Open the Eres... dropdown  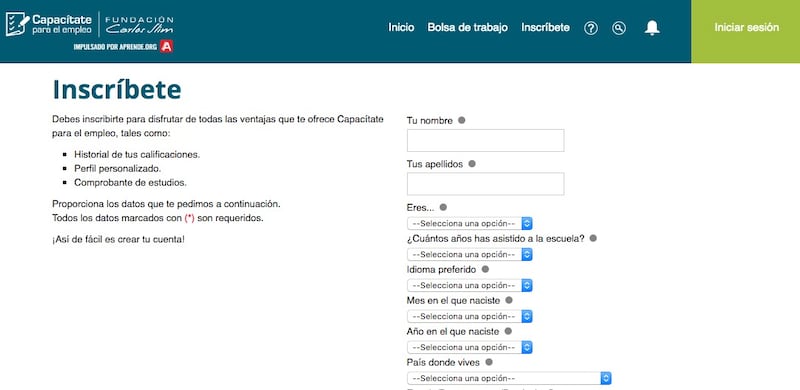point(469,224)
